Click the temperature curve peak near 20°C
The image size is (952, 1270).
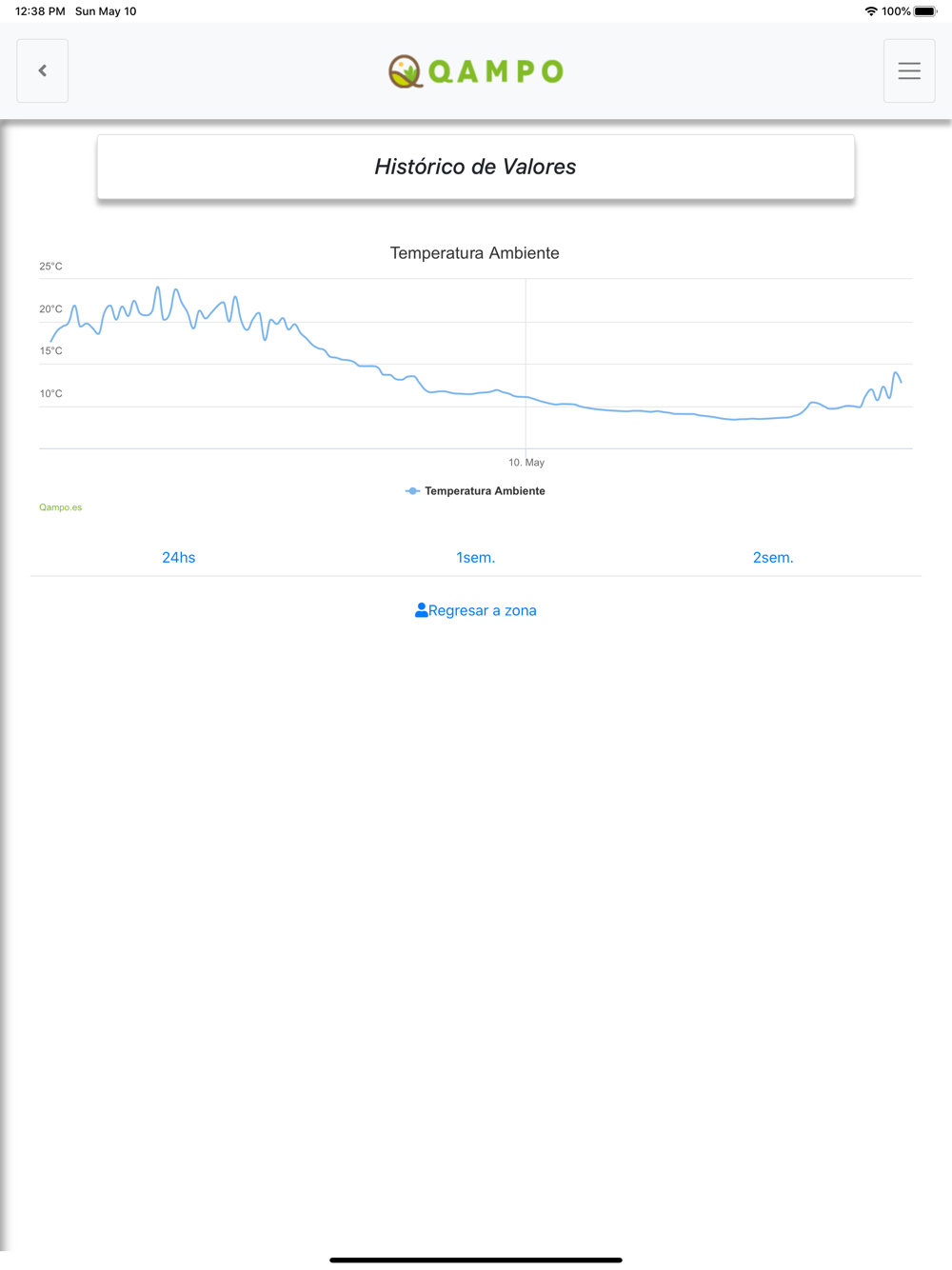pos(158,288)
